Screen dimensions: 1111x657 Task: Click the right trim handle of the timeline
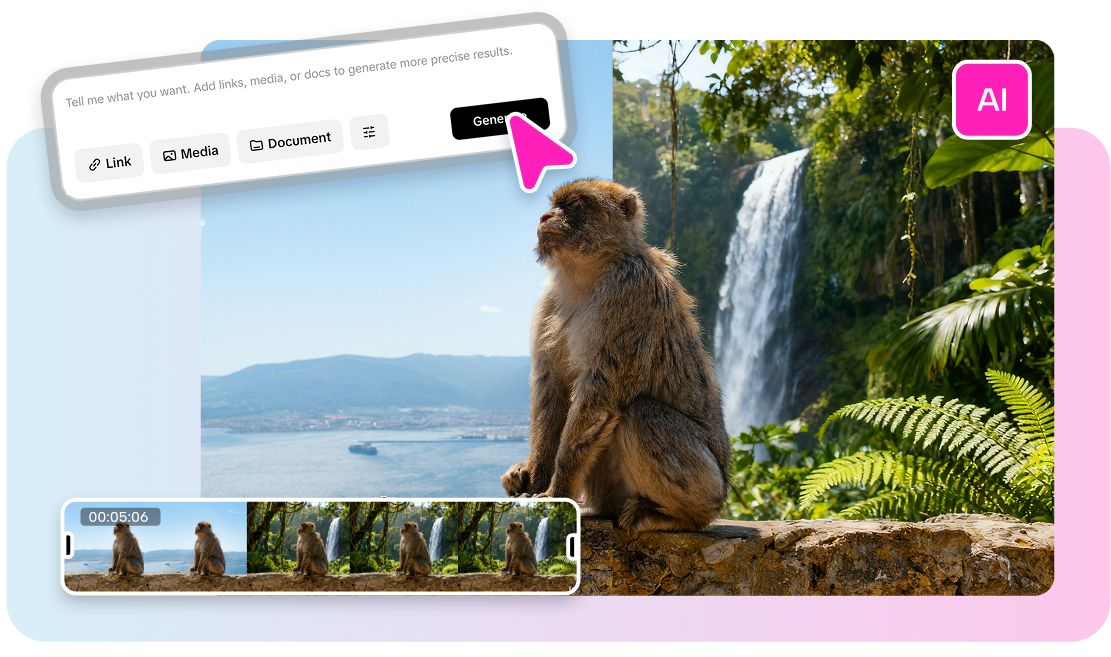[x=571, y=545]
